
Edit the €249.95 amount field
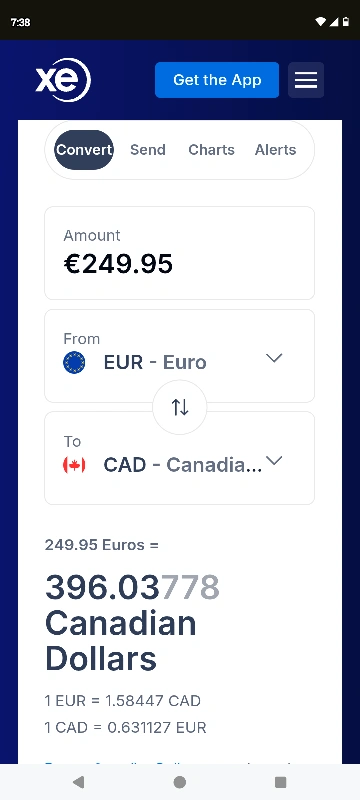179,253
